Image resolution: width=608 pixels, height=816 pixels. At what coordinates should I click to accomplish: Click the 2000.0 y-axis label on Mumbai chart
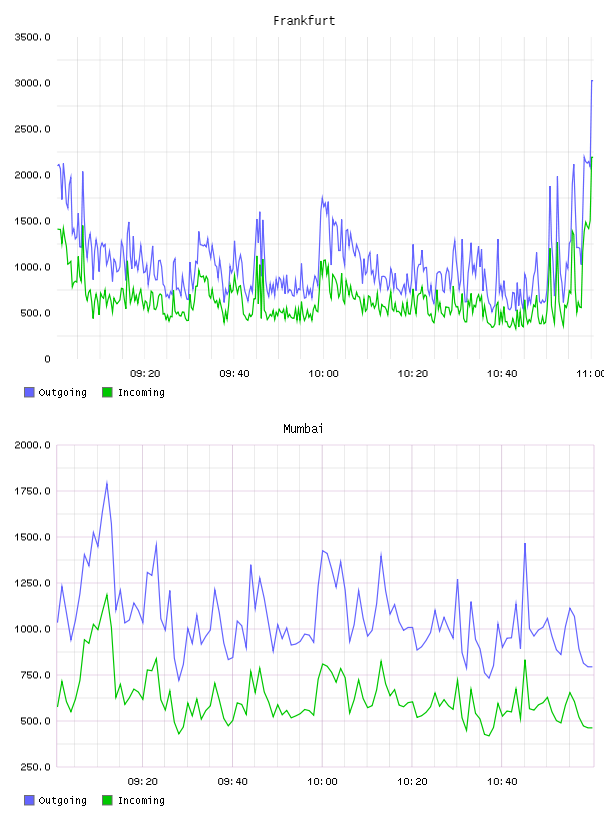coord(32,445)
